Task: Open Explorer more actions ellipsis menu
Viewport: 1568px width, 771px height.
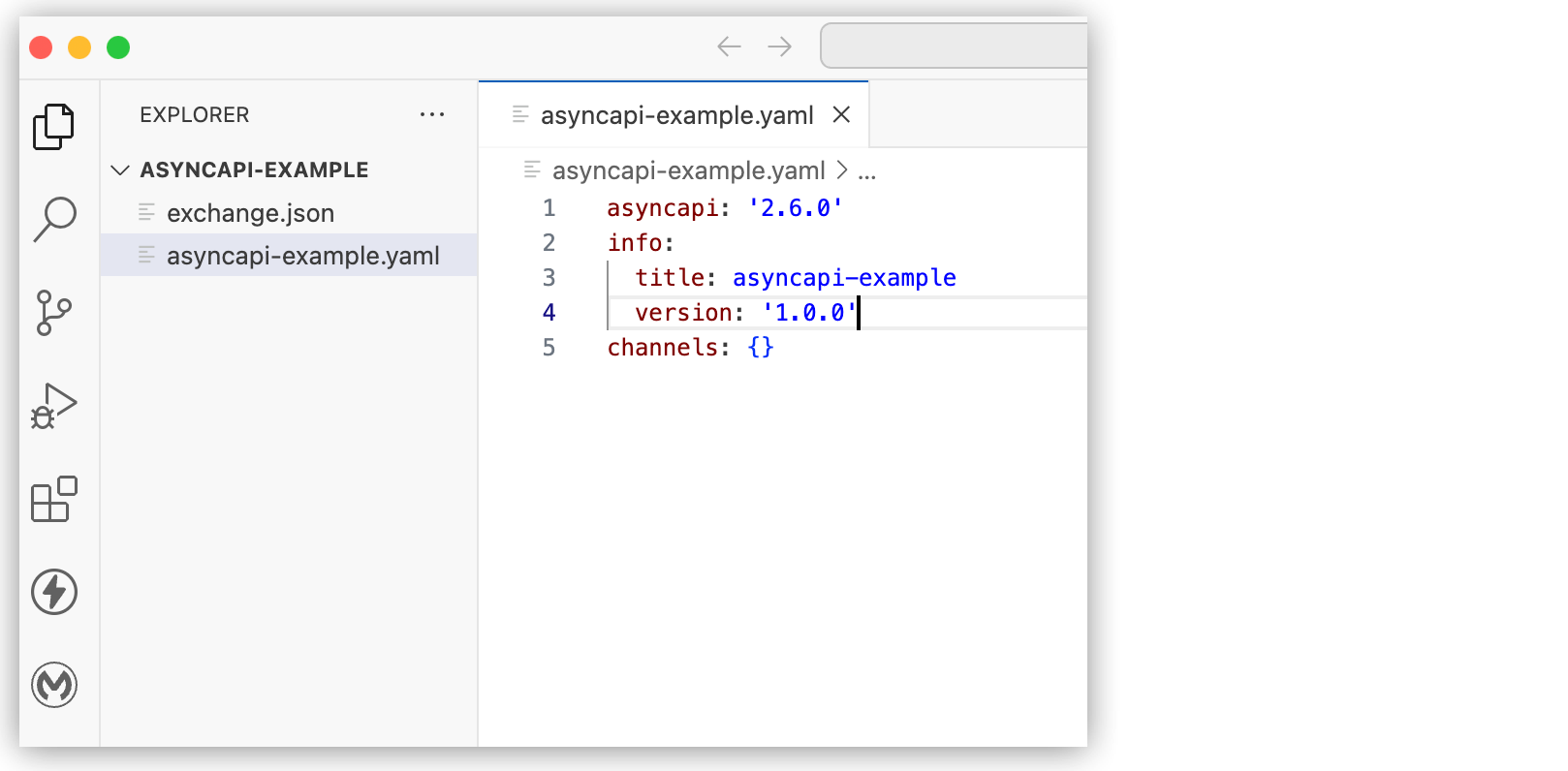Action: (432, 114)
